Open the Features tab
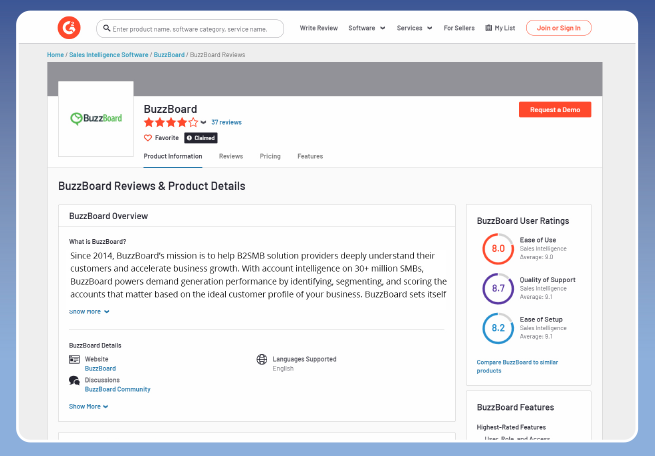The height and width of the screenshot is (456, 655). pos(310,156)
